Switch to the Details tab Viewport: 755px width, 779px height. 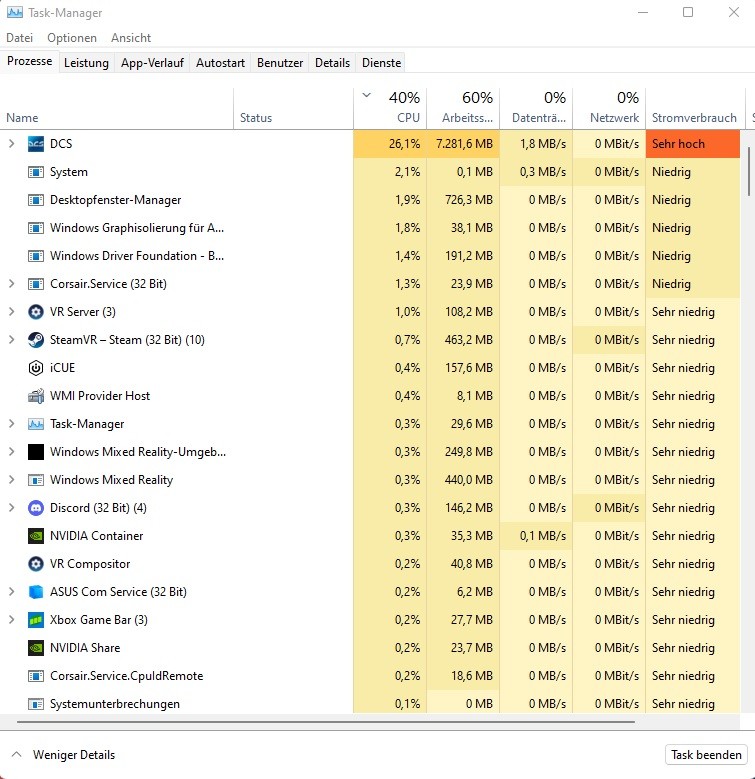(332, 63)
